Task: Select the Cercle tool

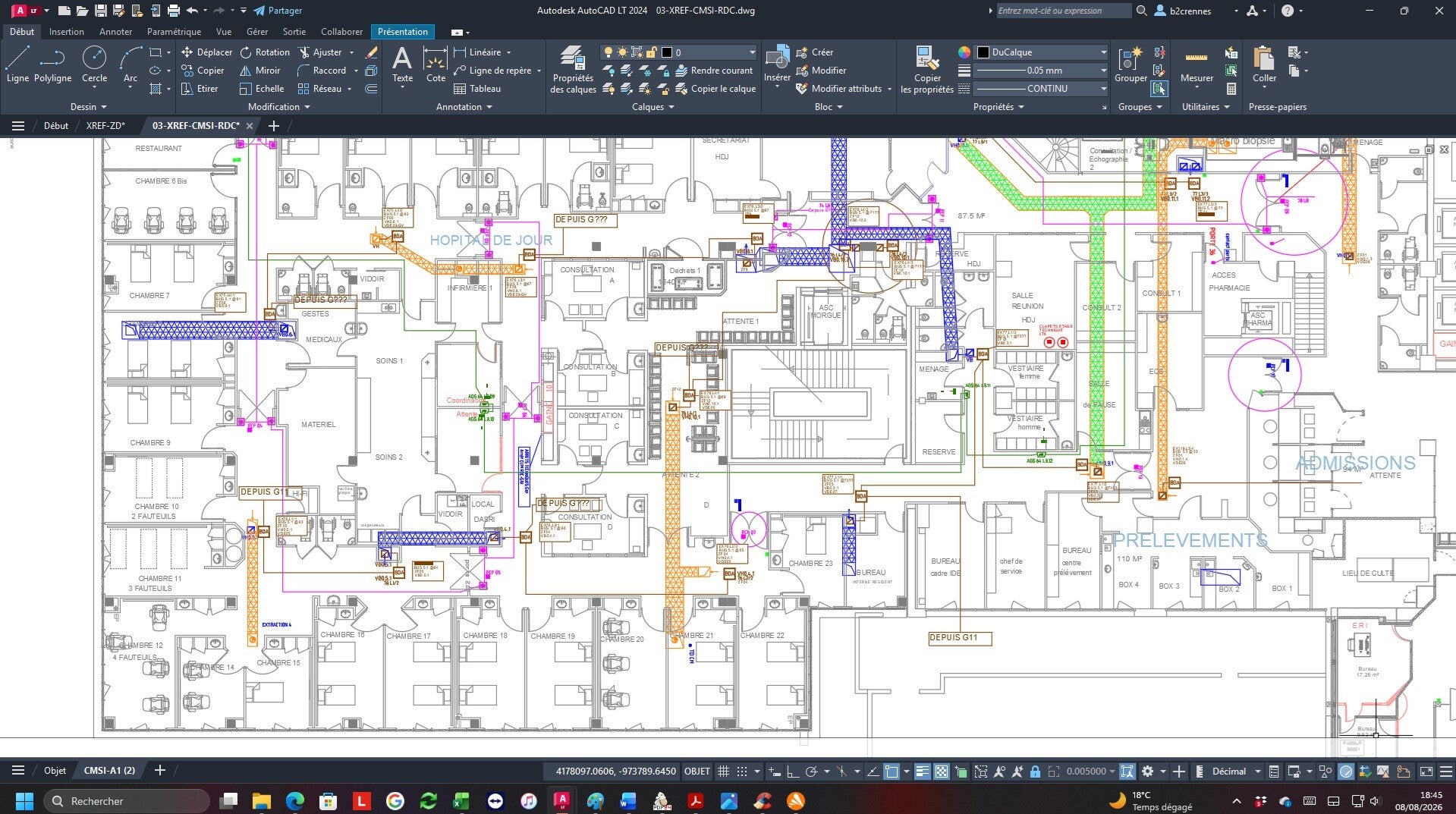Action: pos(94,64)
